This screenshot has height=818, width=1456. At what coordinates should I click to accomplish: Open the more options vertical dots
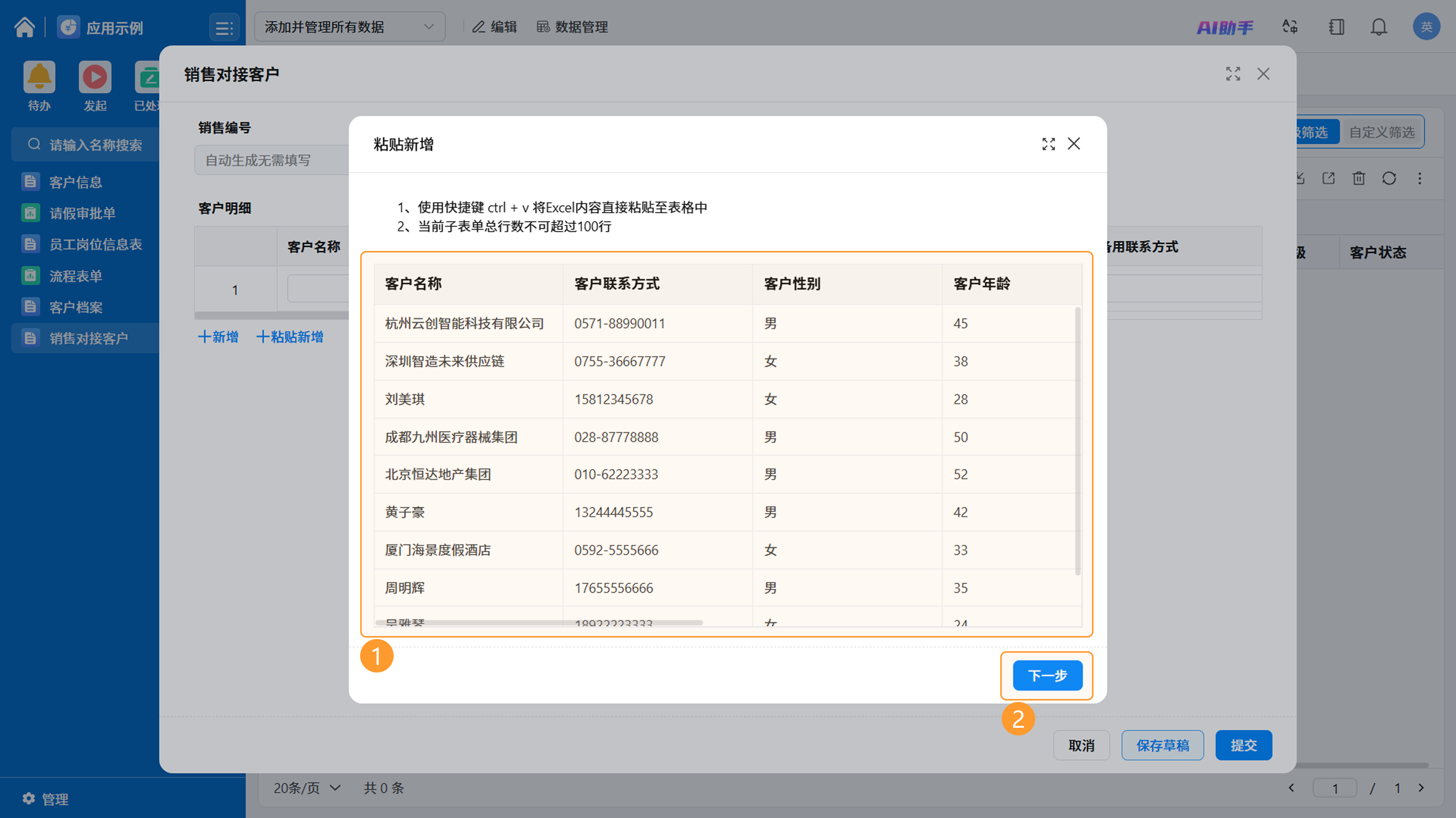pos(1420,179)
